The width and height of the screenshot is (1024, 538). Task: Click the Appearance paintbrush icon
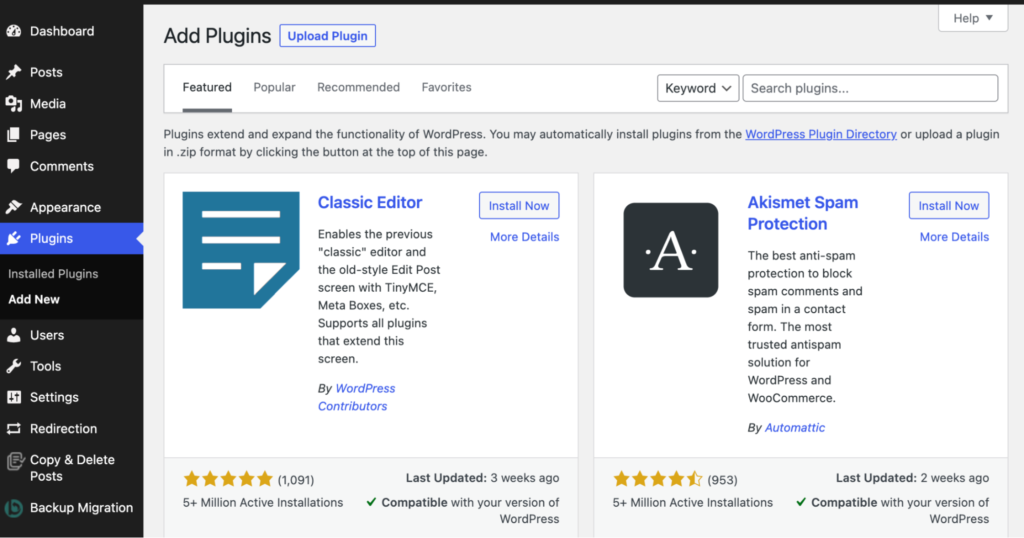click(x=14, y=207)
